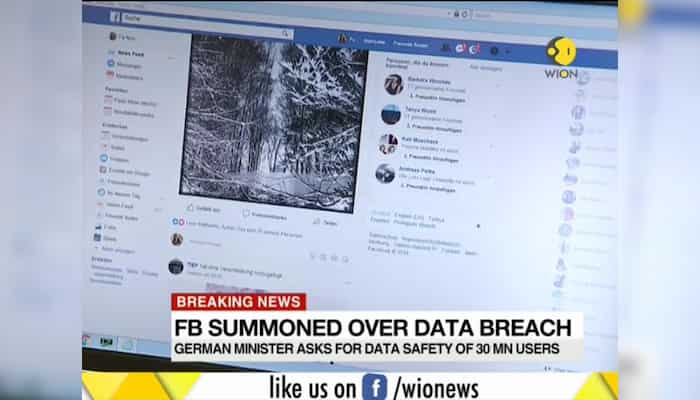The width and height of the screenshot is (700, 400).
Task: Click the search magnifier icon
Action: 285,34
